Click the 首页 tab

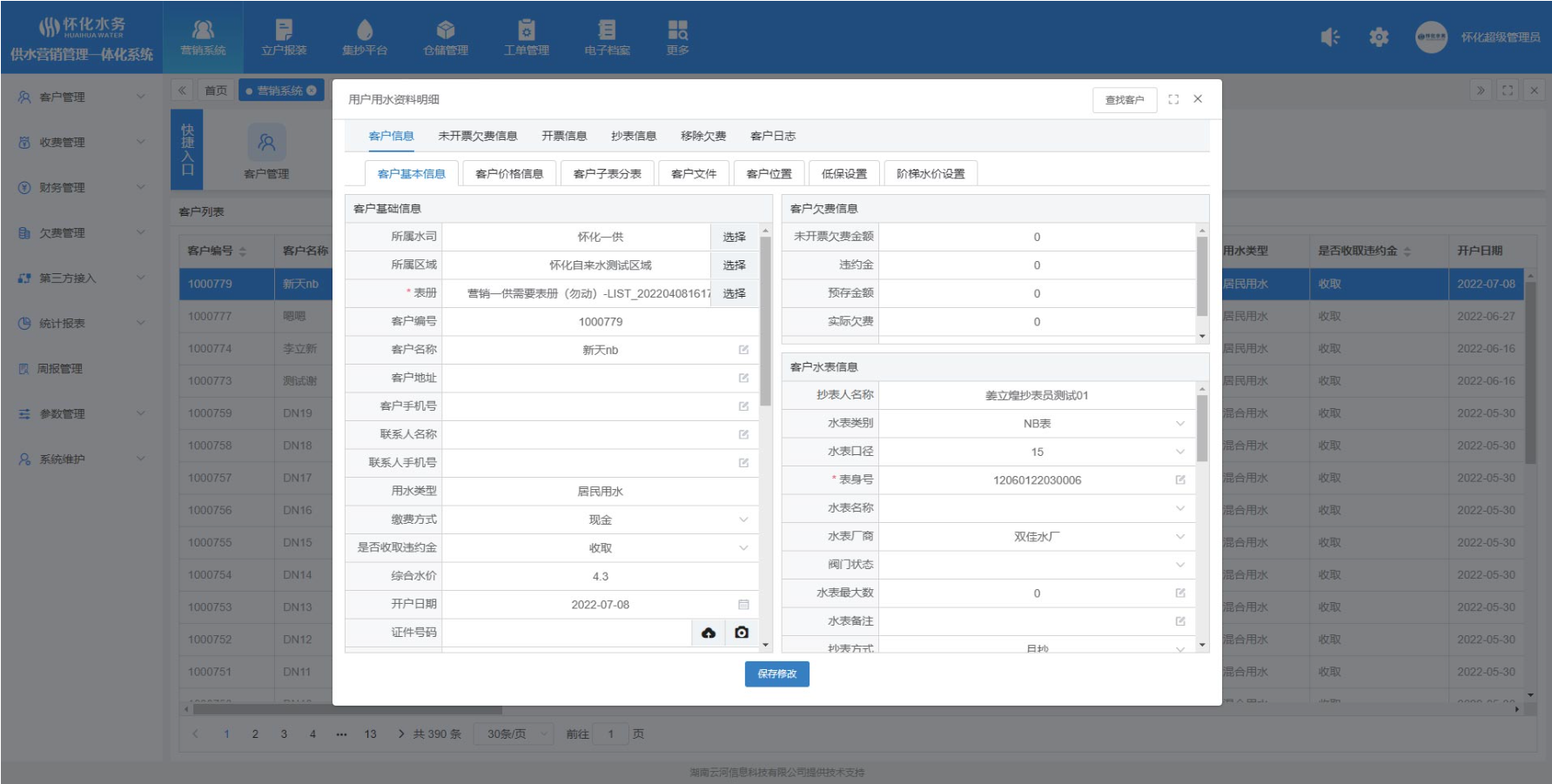click(x=216, y=90)
